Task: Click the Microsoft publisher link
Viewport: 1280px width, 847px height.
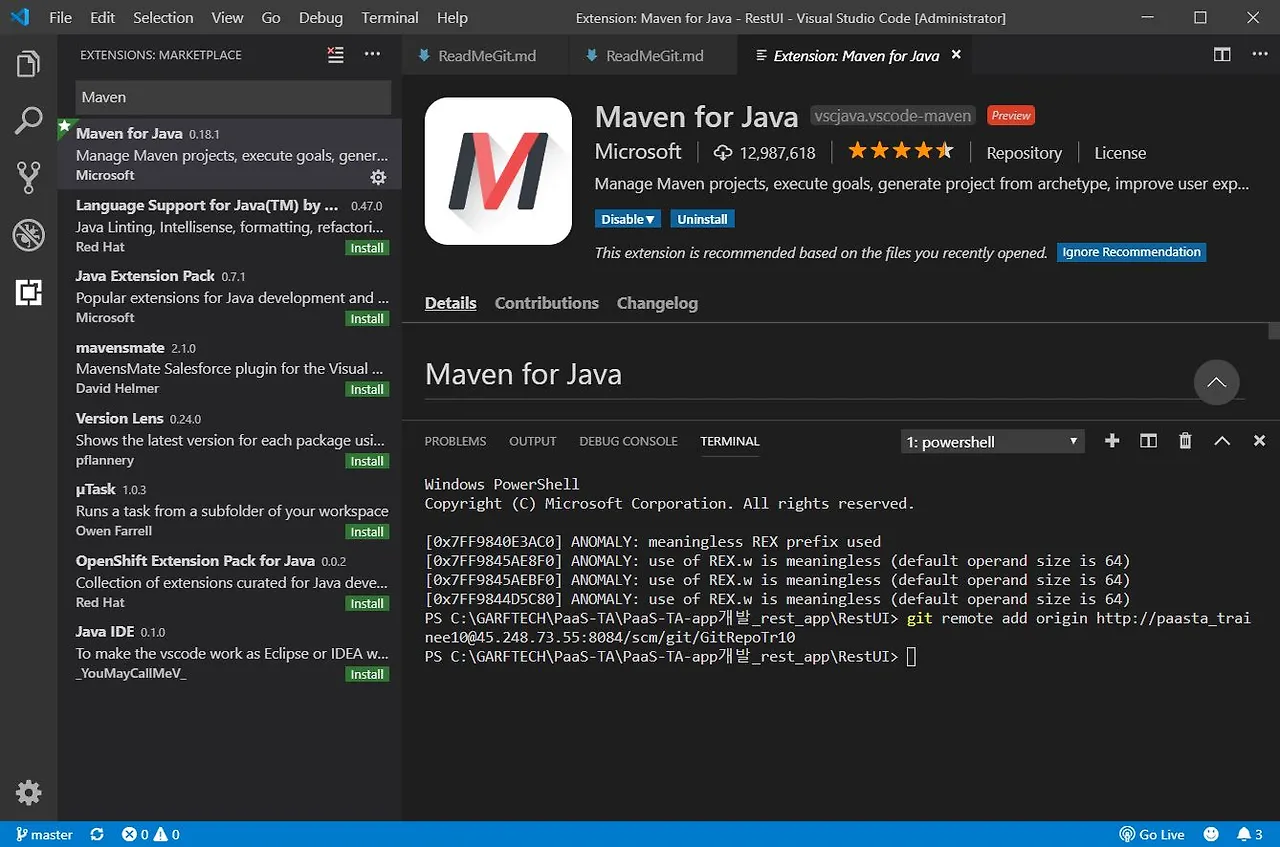Action: point(638,152)
